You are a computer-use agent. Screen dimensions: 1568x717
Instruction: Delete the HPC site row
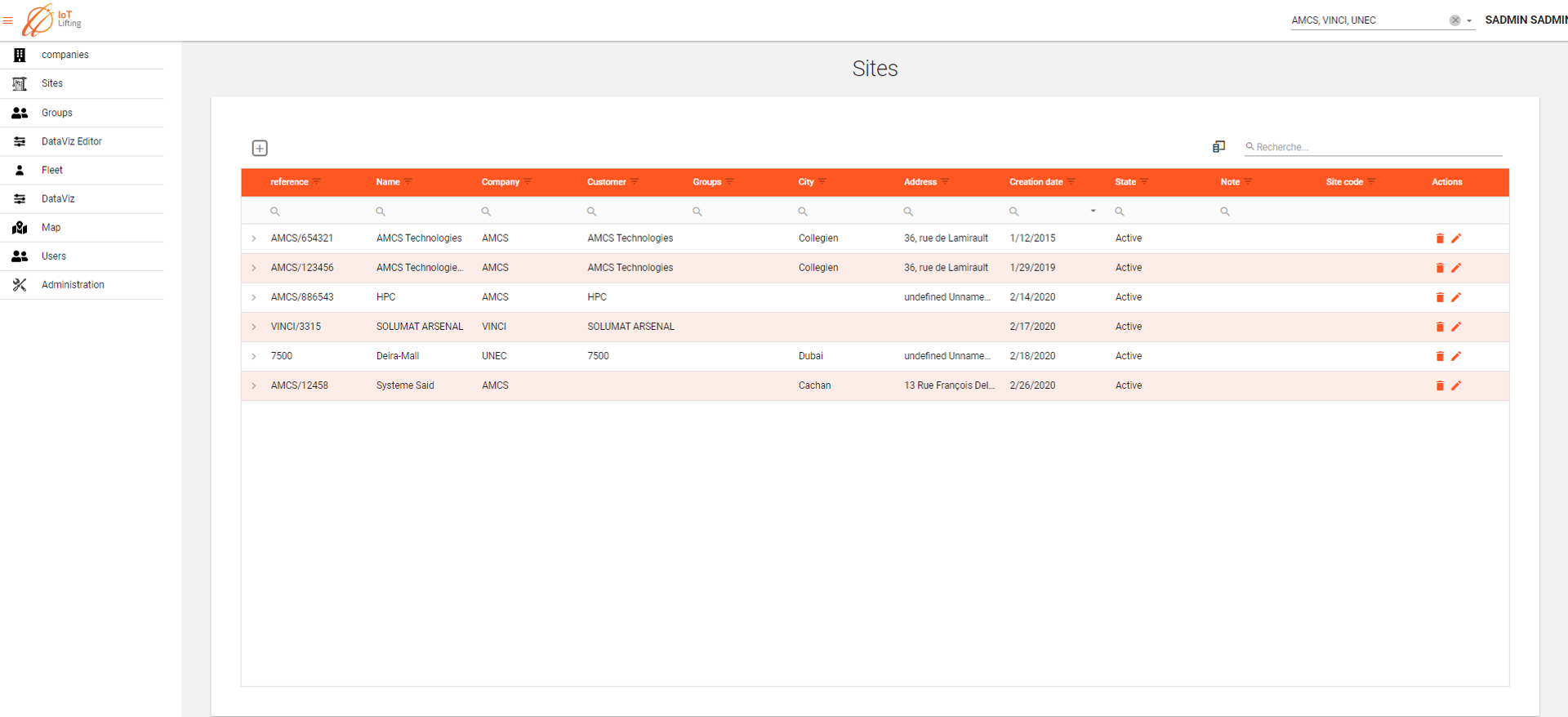pos(1440,297)
